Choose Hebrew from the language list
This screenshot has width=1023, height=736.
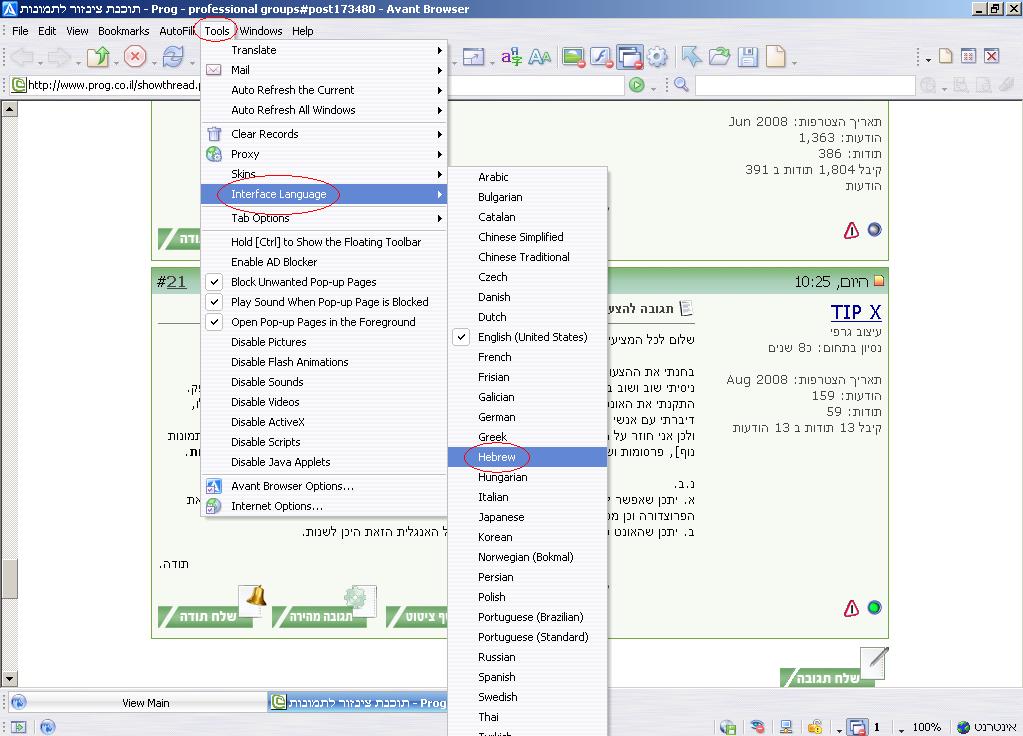527,457
